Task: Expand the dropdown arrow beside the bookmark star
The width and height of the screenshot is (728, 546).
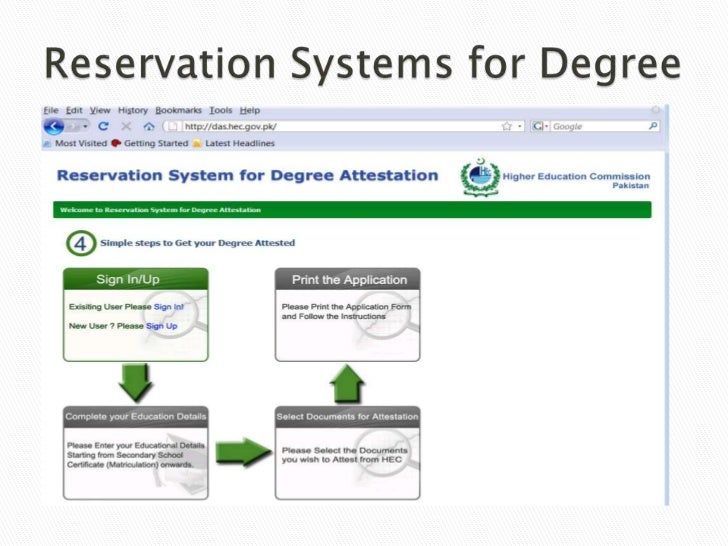Action: point(520,127)
